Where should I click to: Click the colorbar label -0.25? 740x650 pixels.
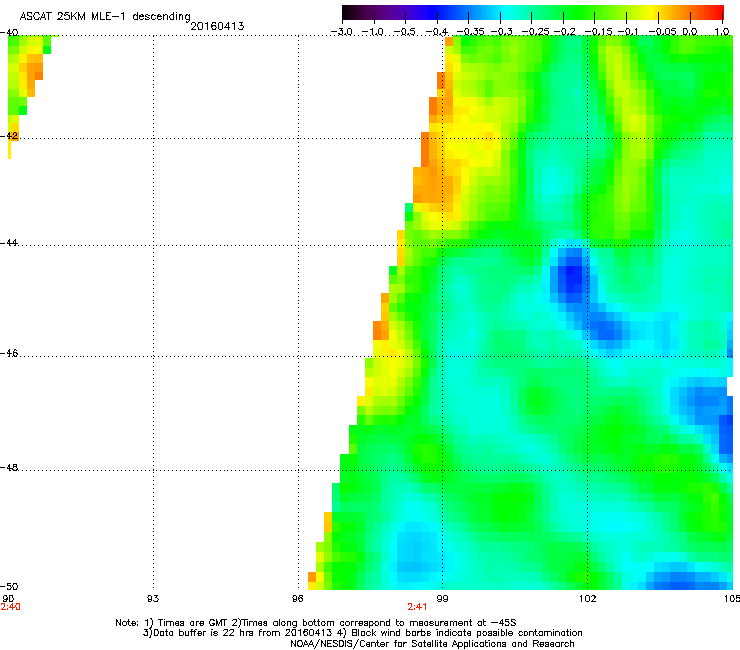[x=535, y=32]
